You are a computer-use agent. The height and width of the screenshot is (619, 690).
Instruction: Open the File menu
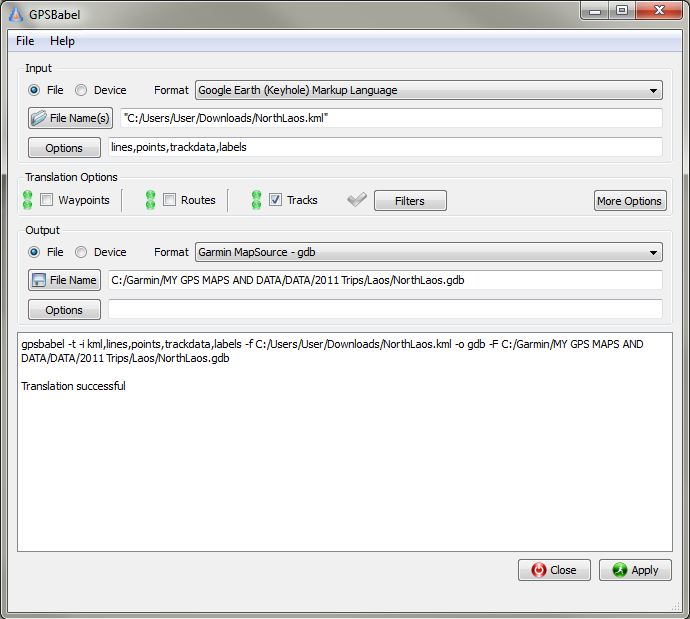click(x=25, y=41)
